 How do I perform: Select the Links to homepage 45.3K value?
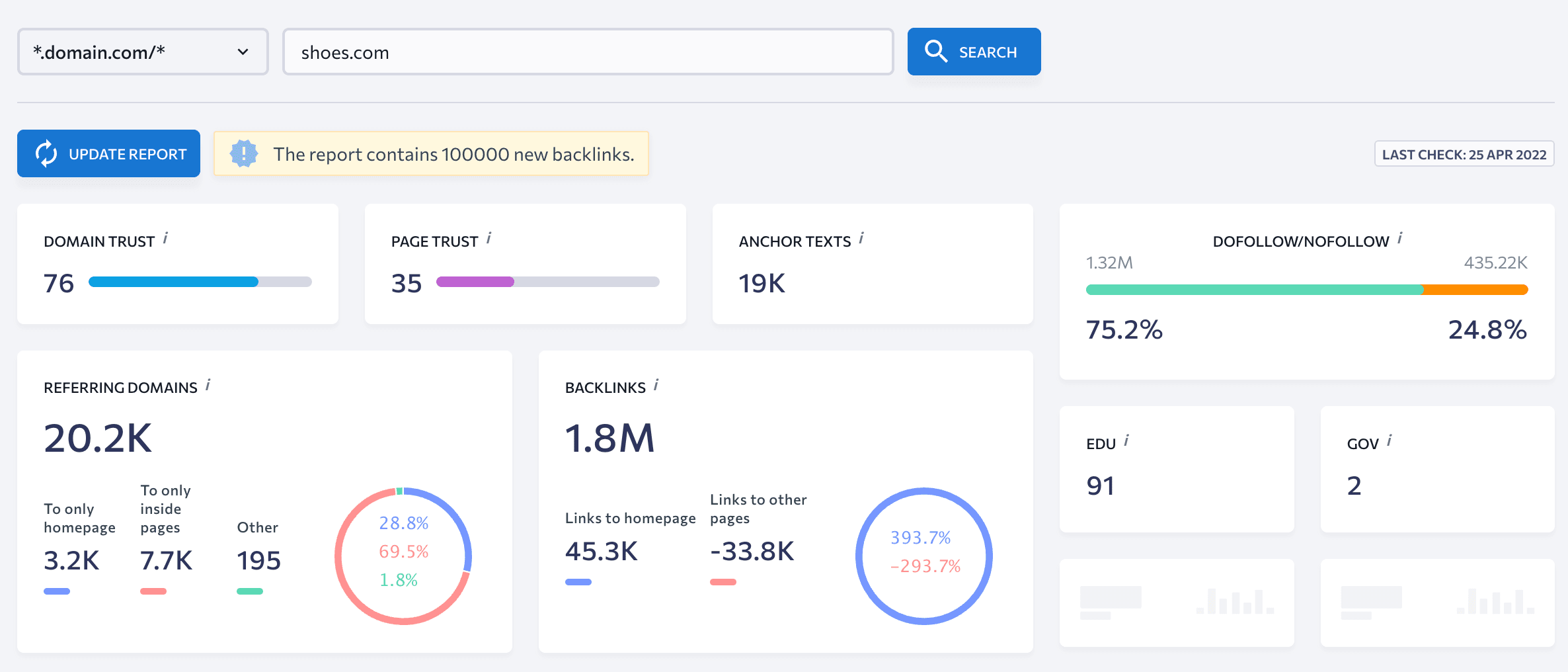[601, 551]
